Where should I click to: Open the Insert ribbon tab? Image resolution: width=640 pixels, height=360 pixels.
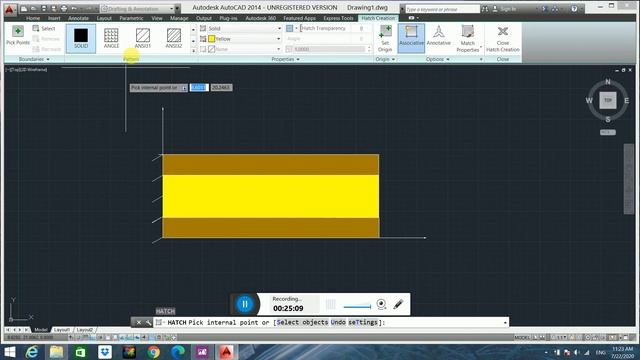[54, 18]
